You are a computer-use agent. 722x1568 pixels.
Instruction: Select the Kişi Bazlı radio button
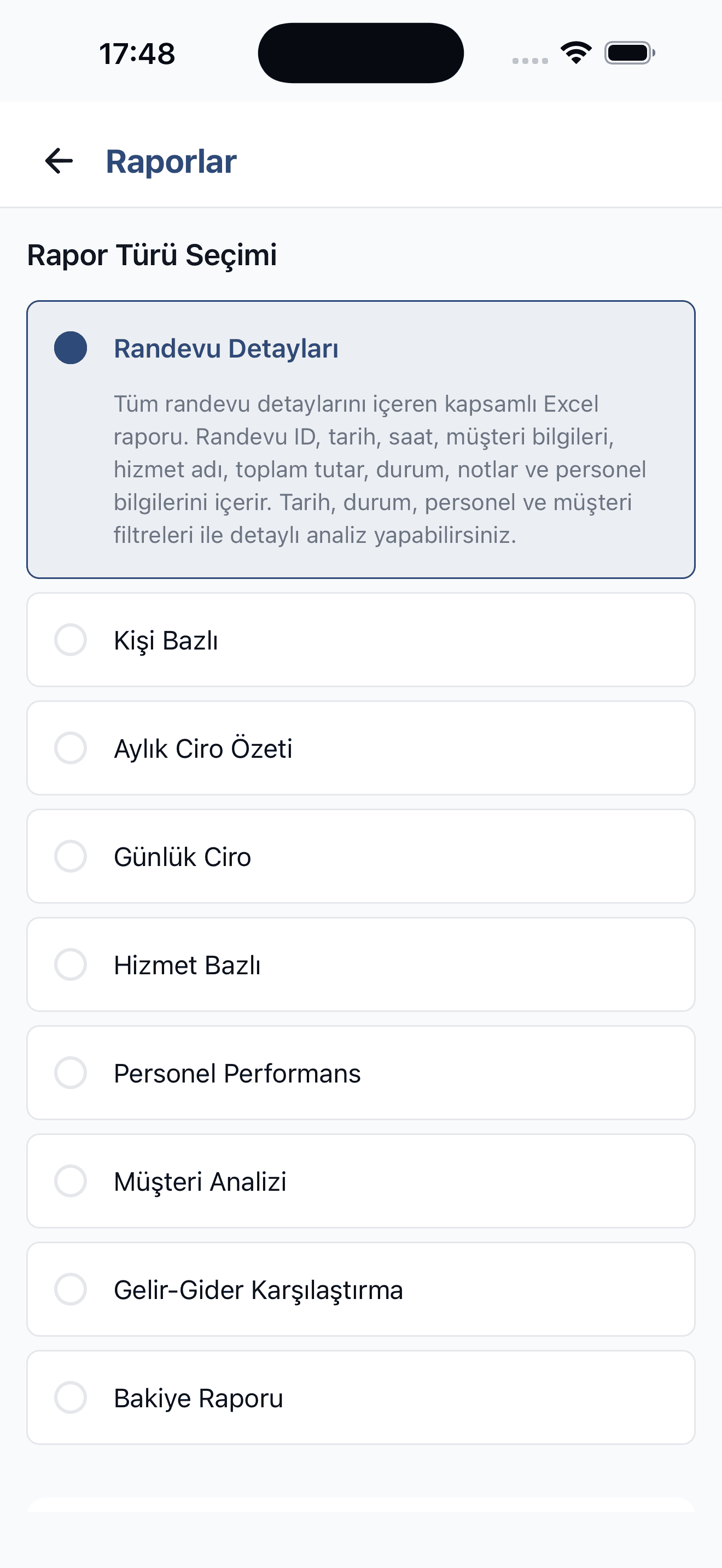pyautogui.click(x=71, y=640)
